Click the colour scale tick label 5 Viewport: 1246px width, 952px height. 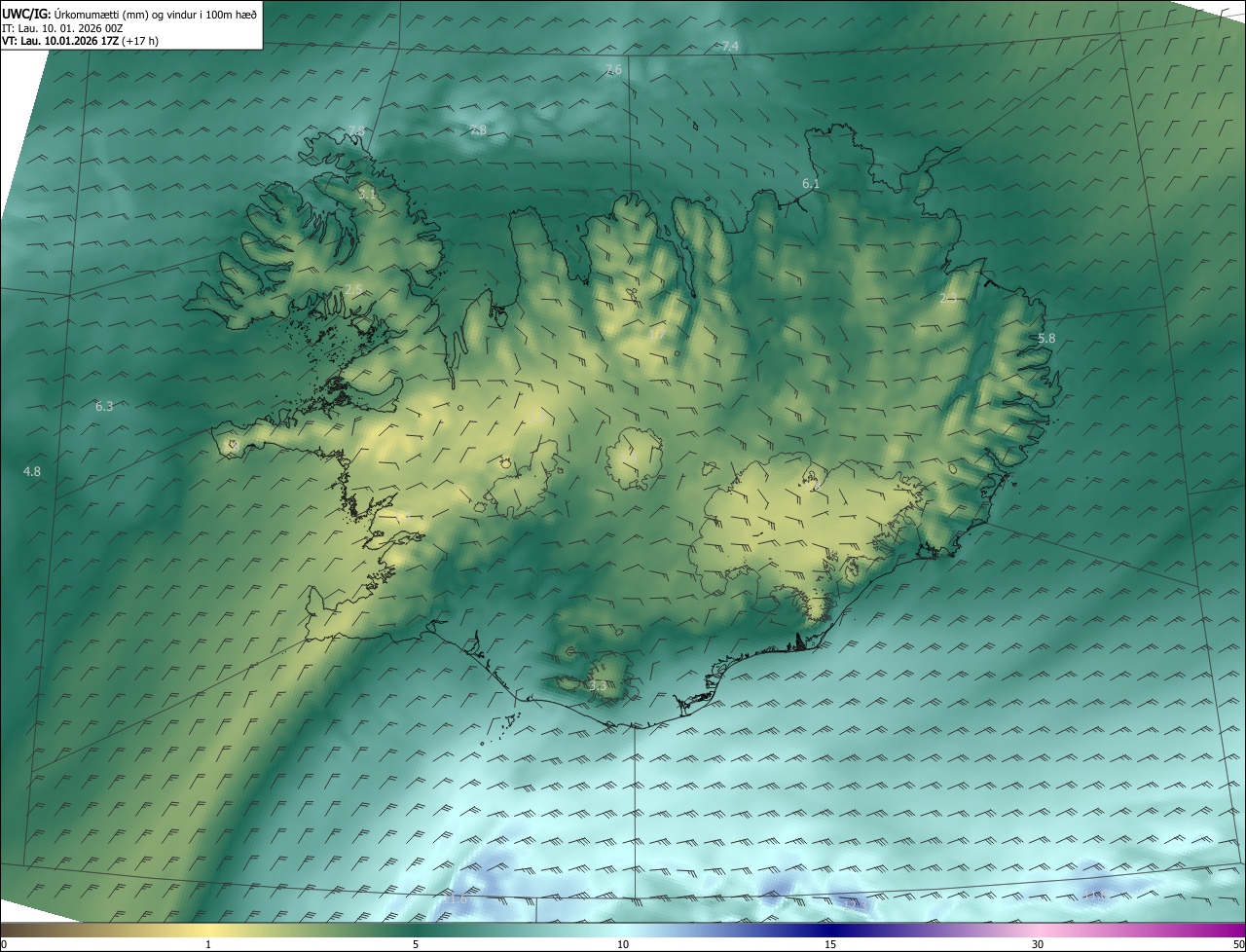(416, 944)
